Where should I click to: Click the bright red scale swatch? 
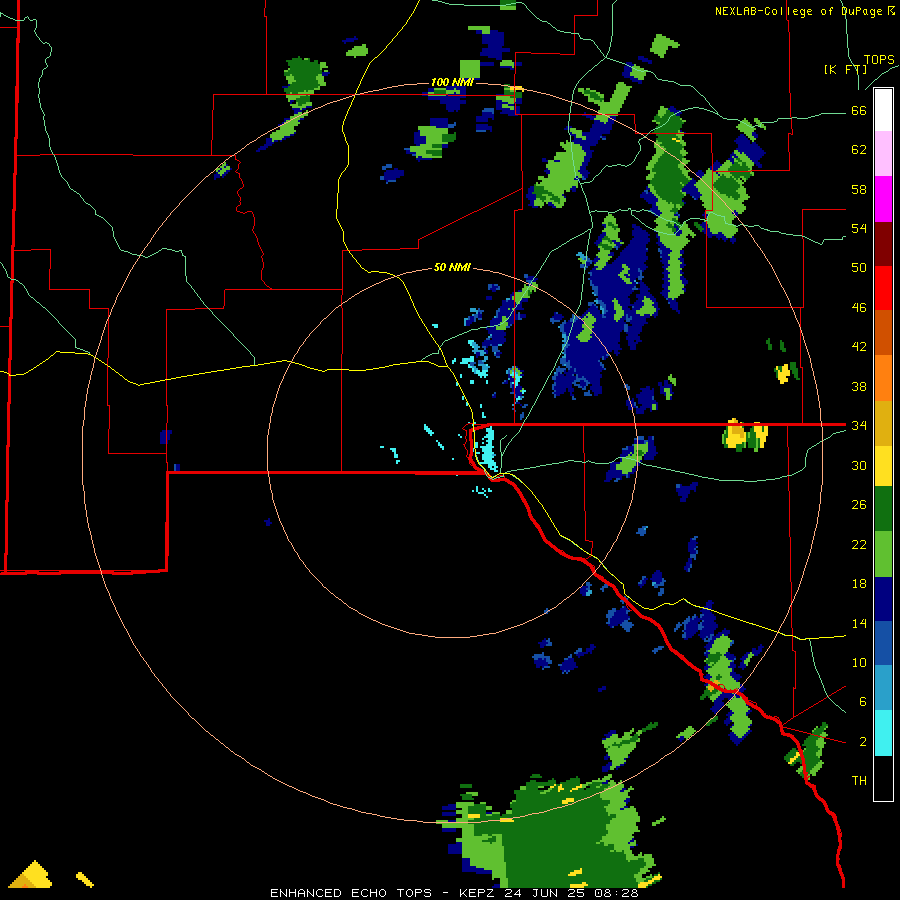coord(883,288)
